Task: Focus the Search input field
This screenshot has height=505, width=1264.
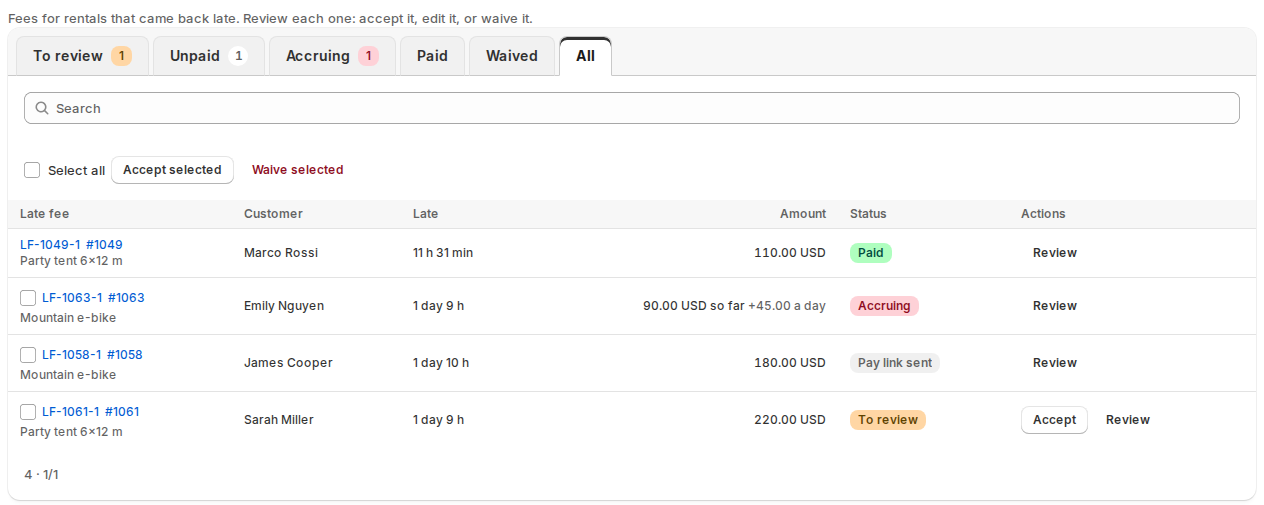Action: (x=632, y=108)
